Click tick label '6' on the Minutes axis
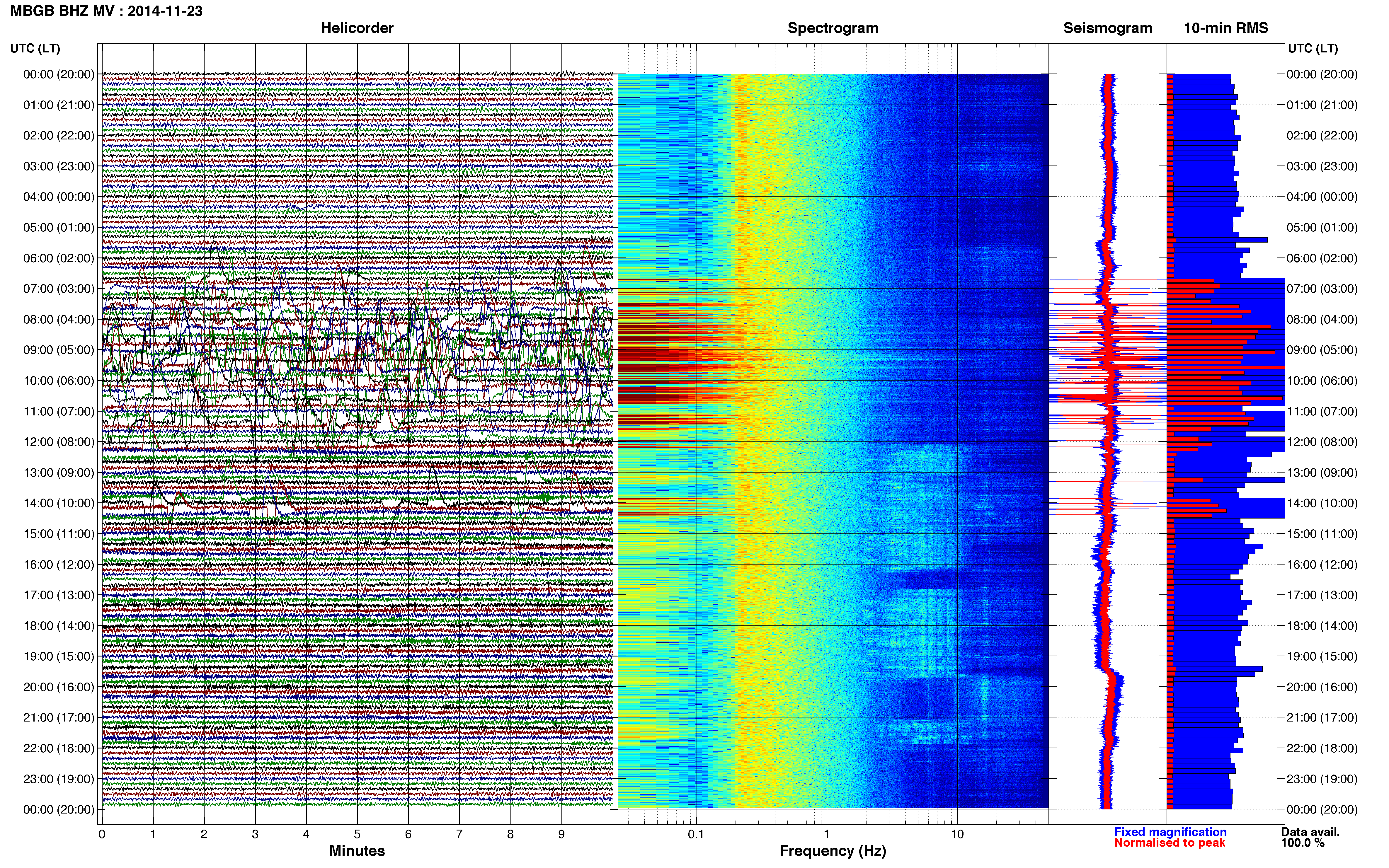 408,835
